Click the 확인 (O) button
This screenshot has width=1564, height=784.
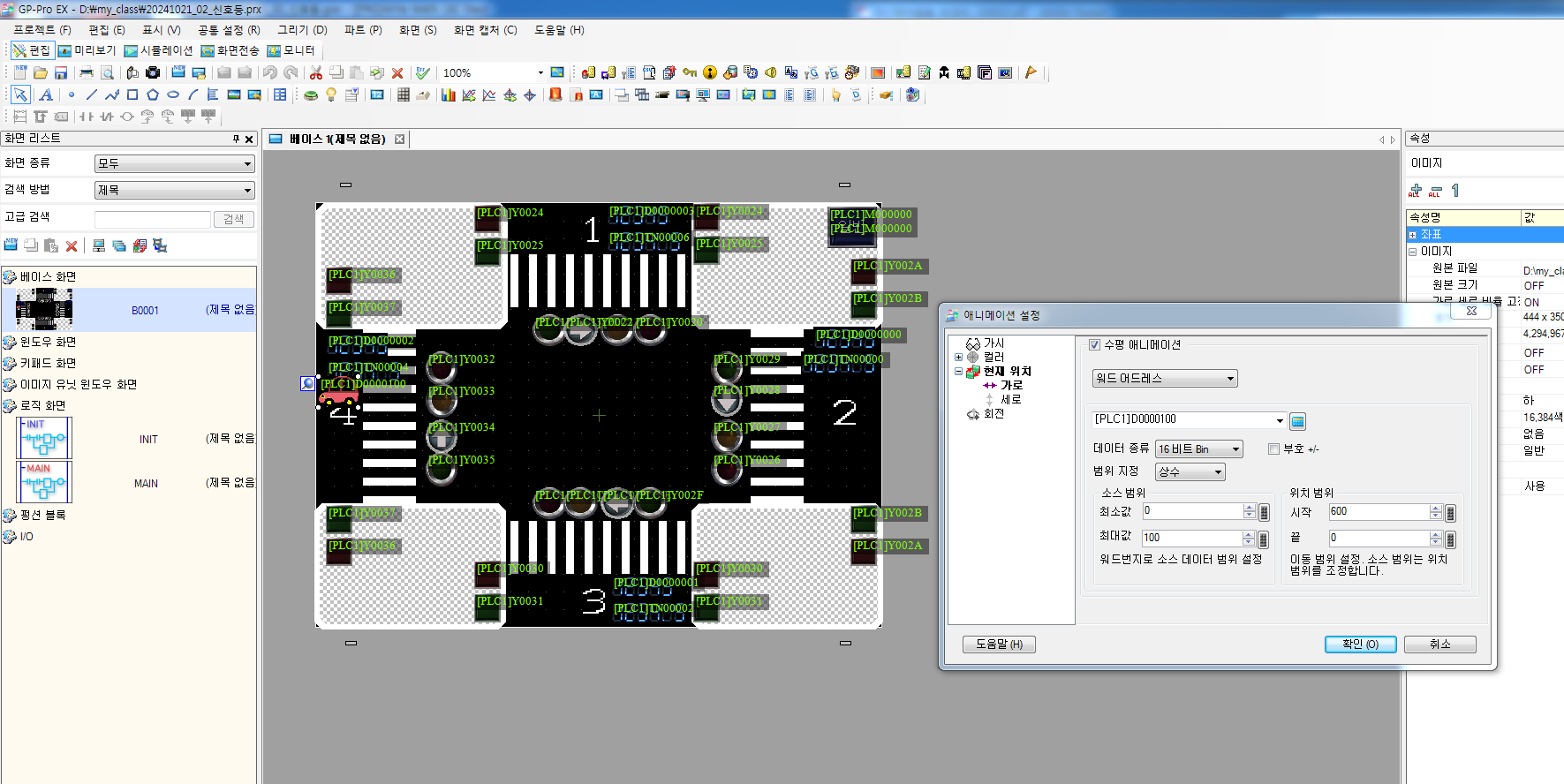click(x=1360, y=645)
